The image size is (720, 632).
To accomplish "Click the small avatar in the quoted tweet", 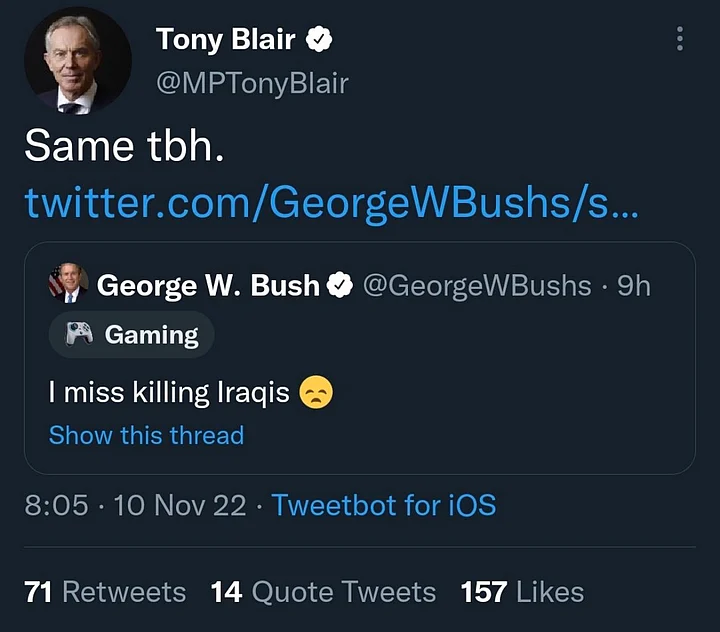I will coord(69,284).
